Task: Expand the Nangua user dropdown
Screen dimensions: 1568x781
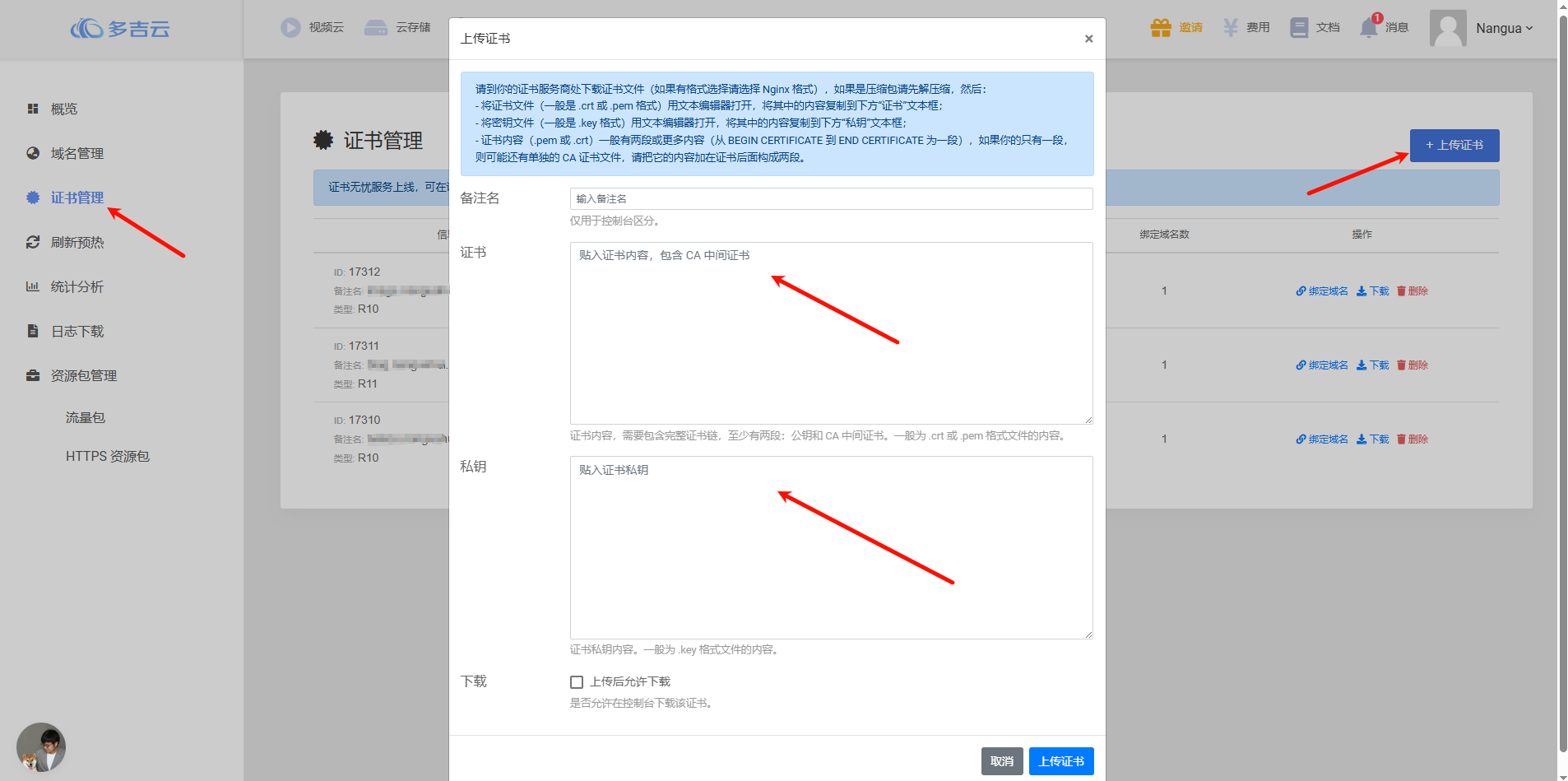Action: pos(1504,28)
